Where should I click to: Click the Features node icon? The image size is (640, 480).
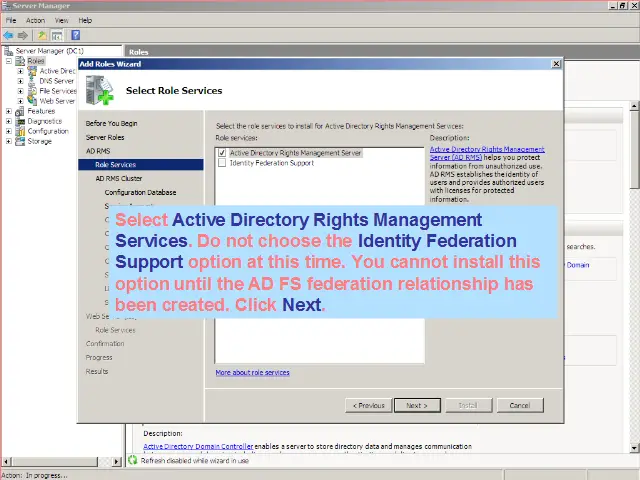coord(20,111)
